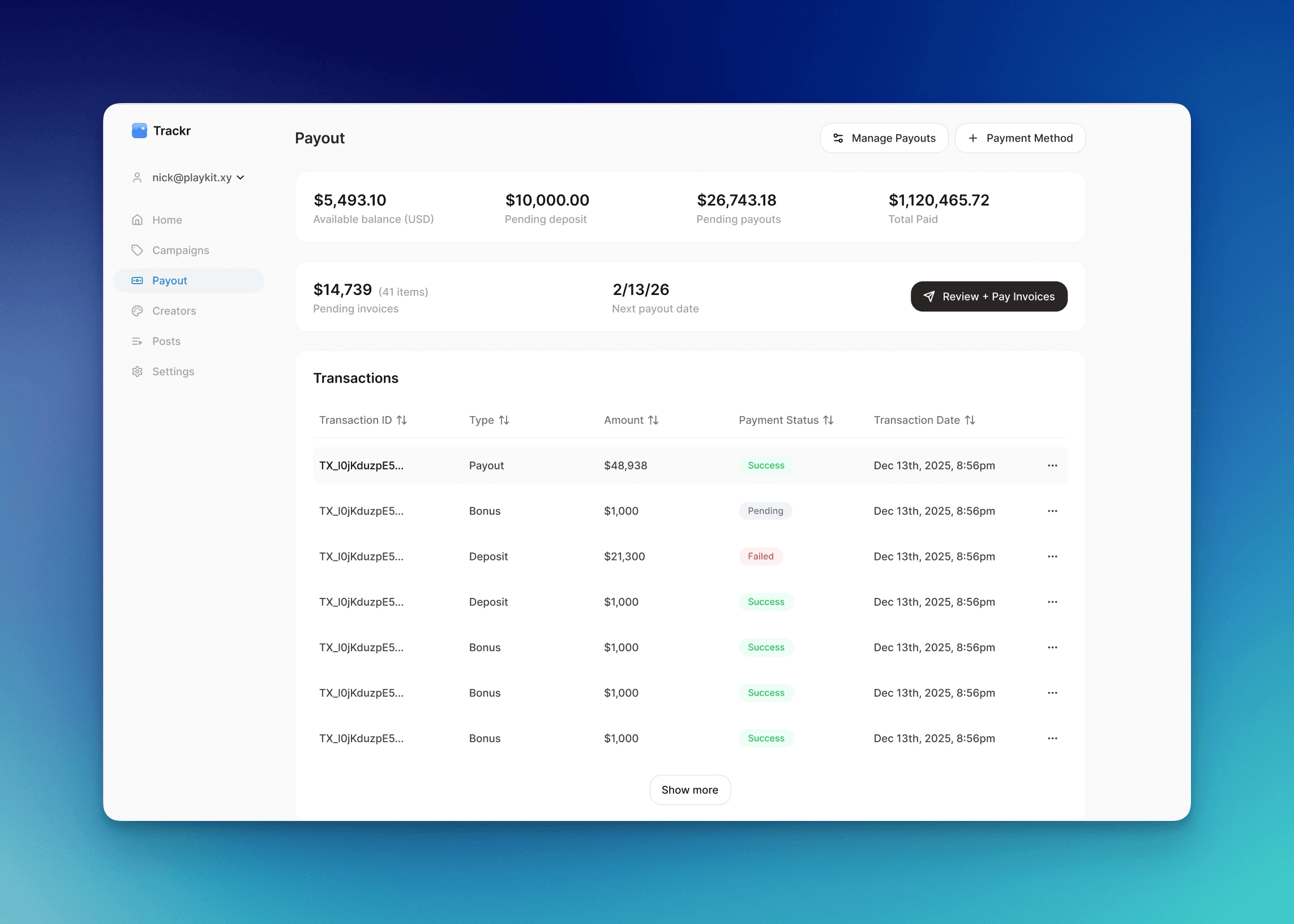Image resolution: width=1294 pixels, height=924 pixels.
Task: Sort by Type column header
Action: coord(503,421)
